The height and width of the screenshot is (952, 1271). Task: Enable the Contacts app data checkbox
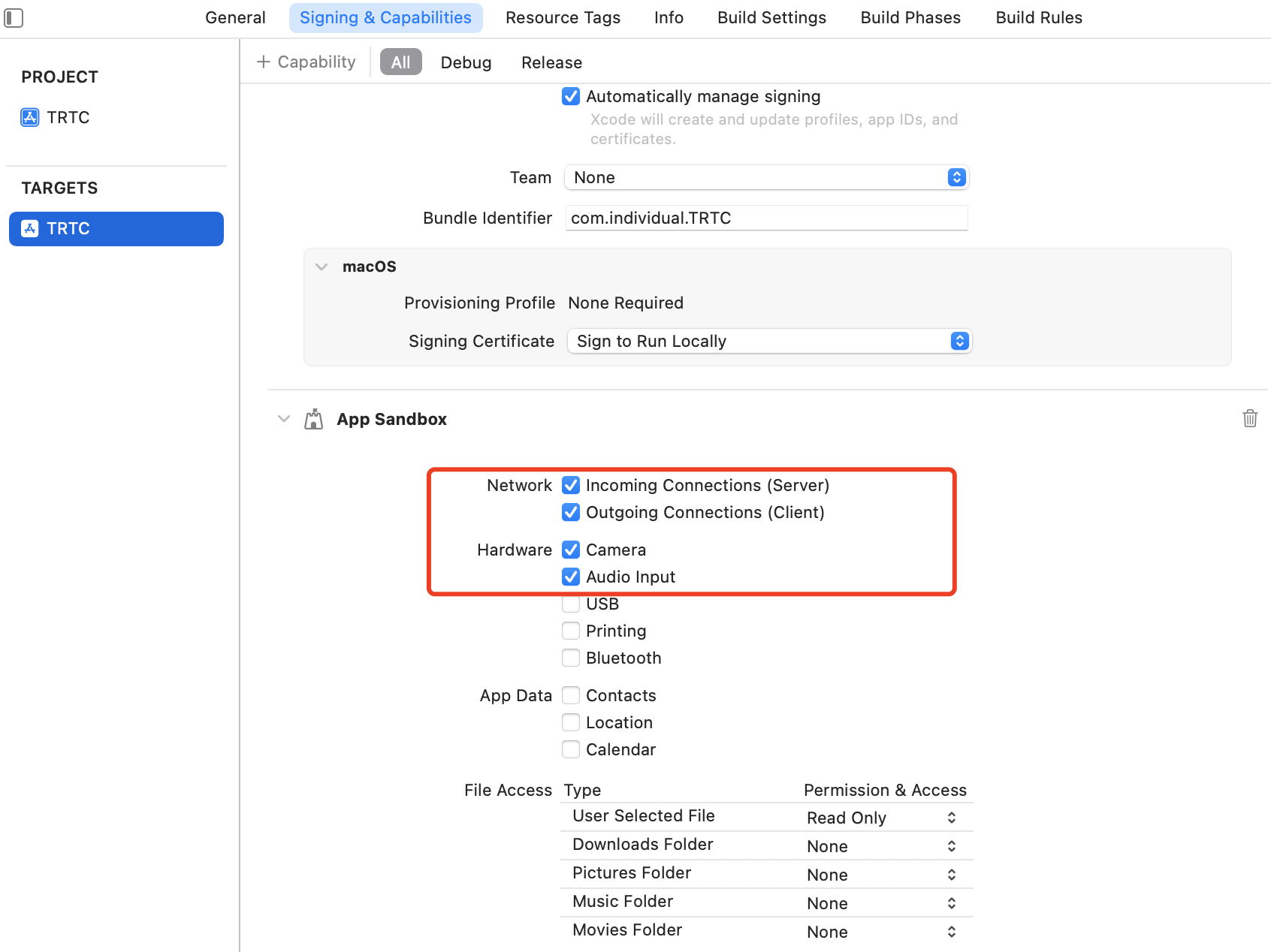pyautogui.click(x=571, y=695)
